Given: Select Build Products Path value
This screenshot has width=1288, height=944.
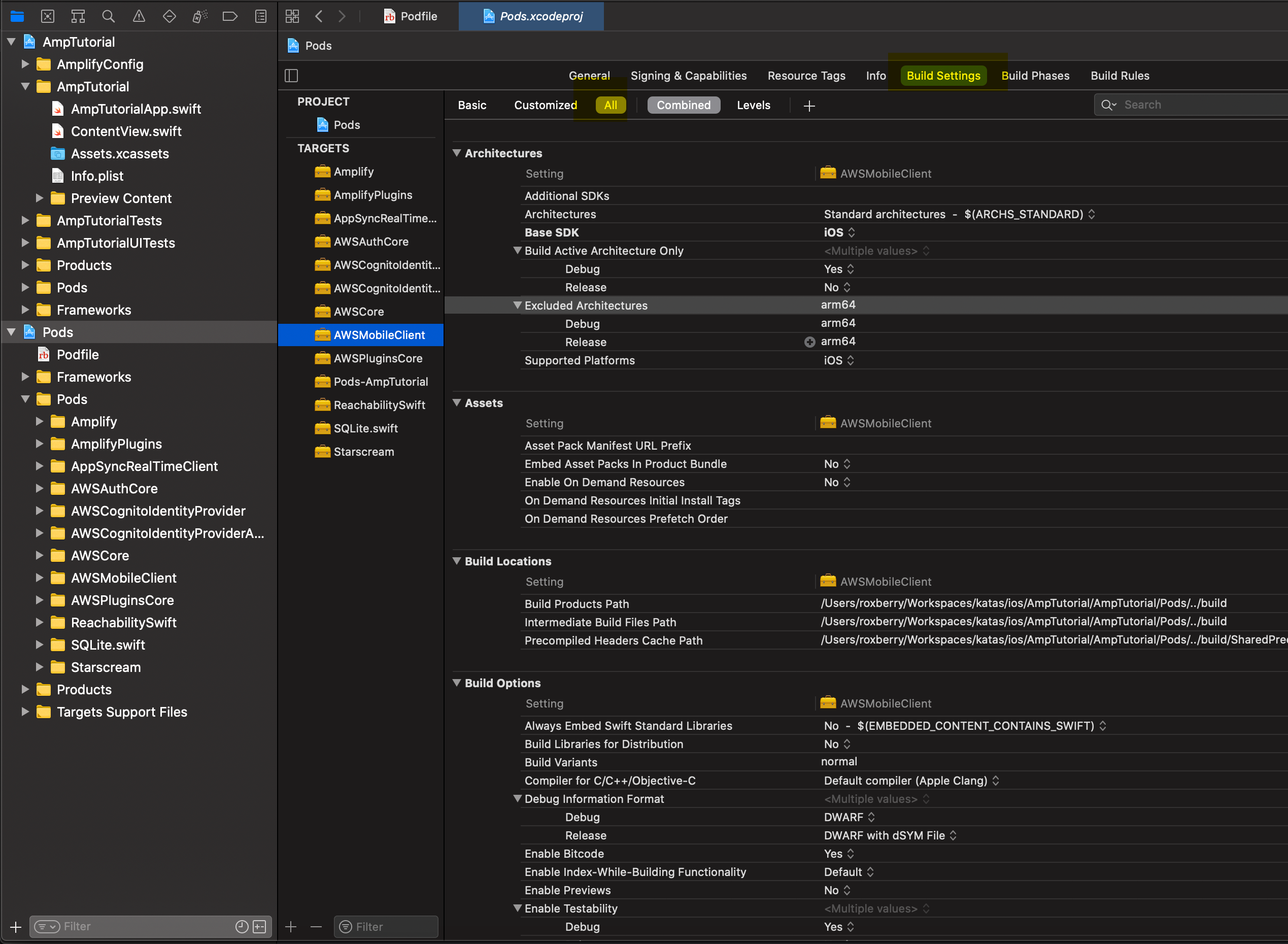Looking at the screenshot, I should click(x=1024, y=603).
